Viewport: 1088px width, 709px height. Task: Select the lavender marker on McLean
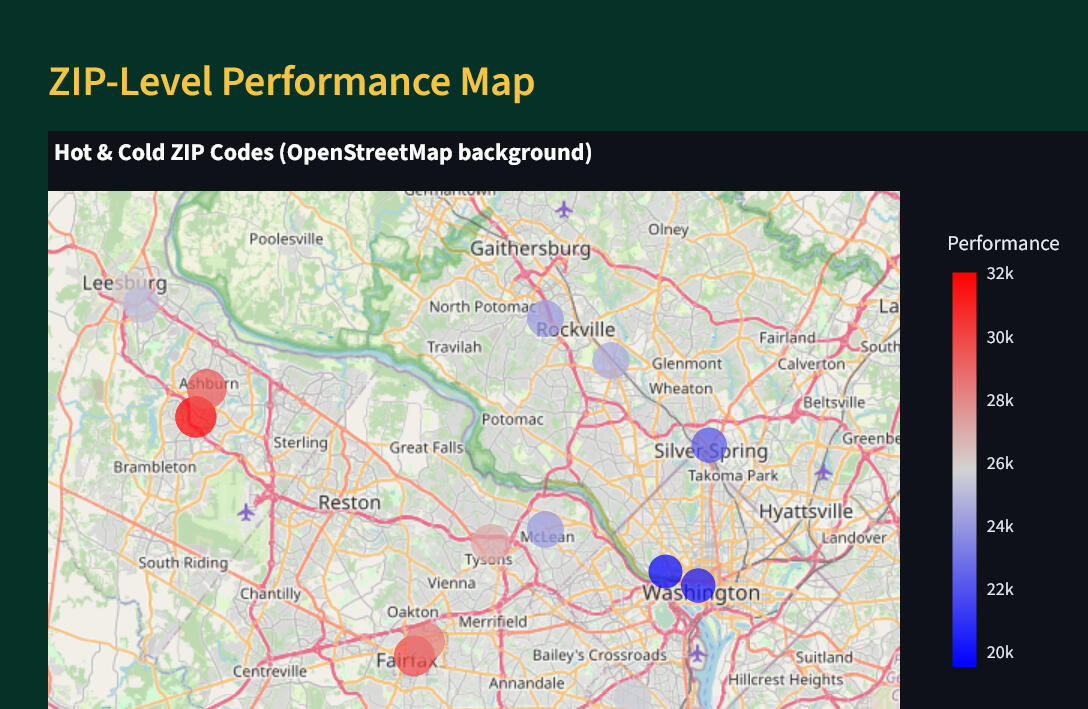coord(545,530)
